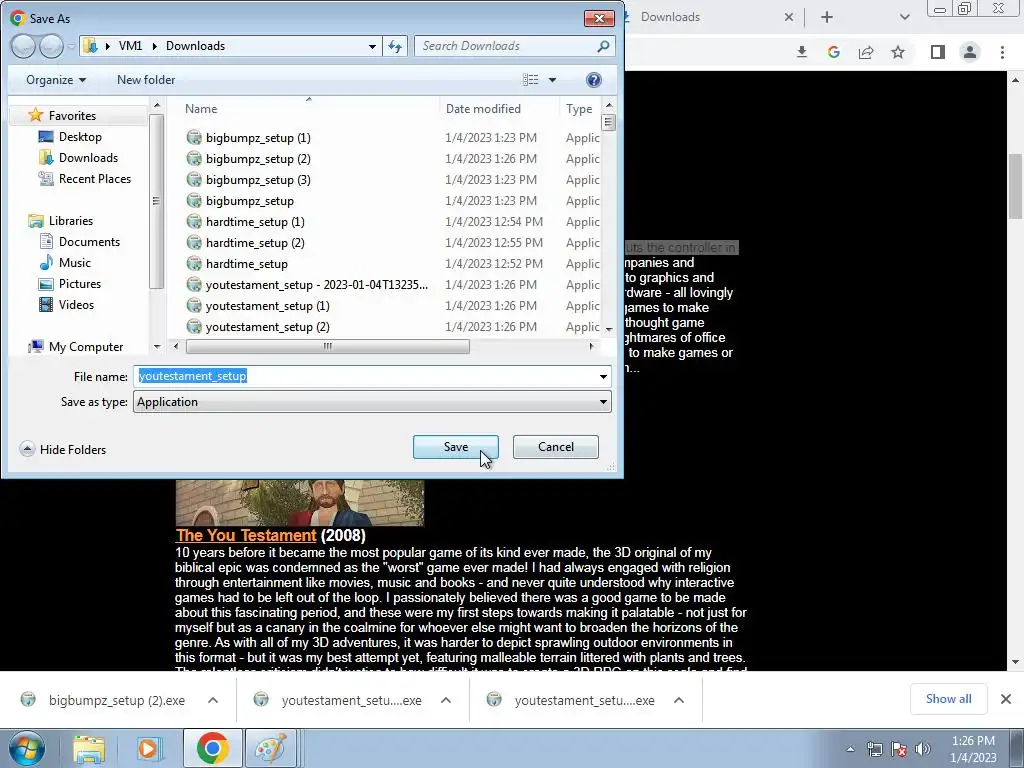Select Downloads in the address breadcrumb
This screenshot has height=768, width=1024.
pyautogui.click(x=195, y=46)
